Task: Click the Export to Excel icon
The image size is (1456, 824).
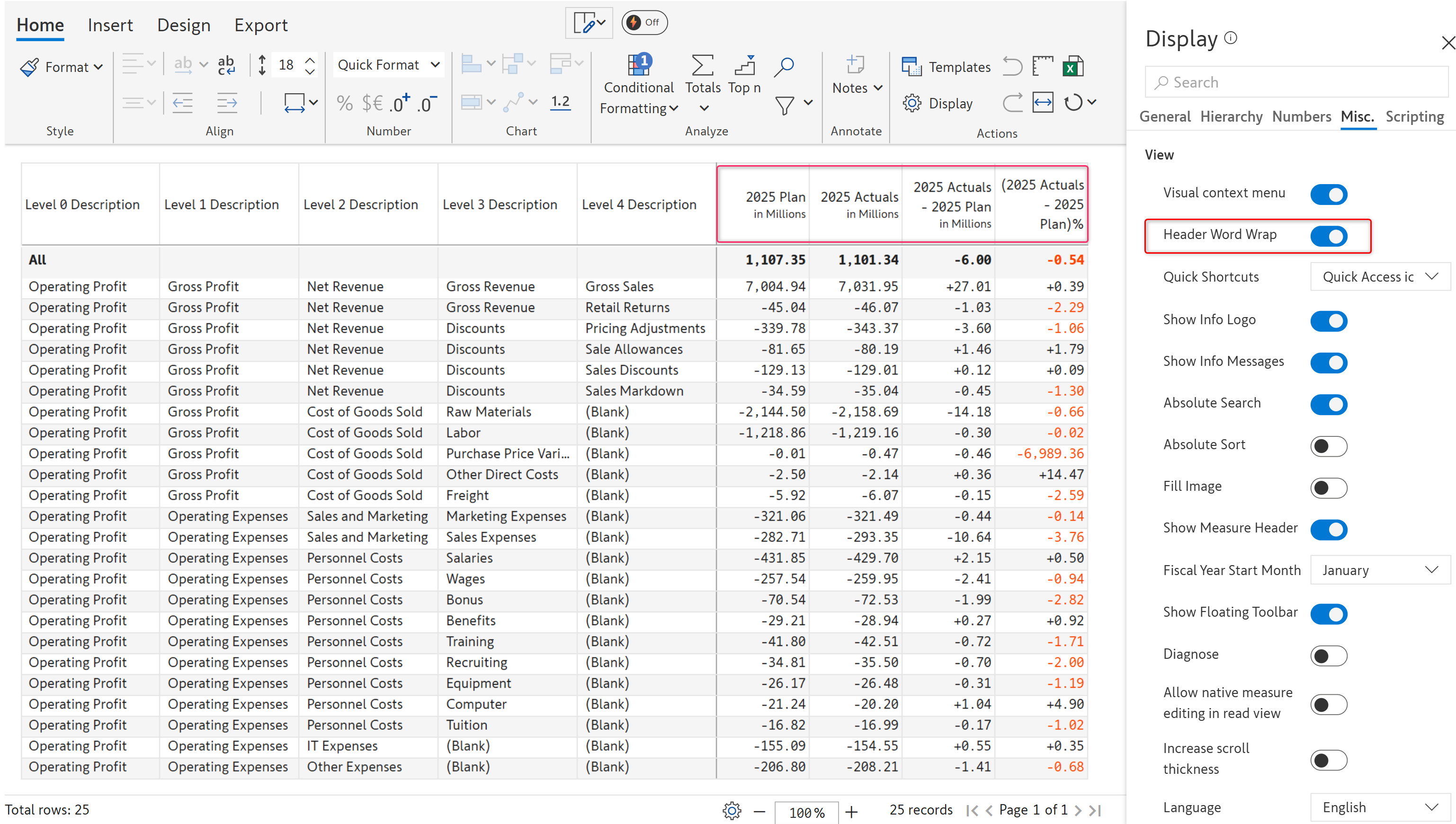Action: point(1073,66)
